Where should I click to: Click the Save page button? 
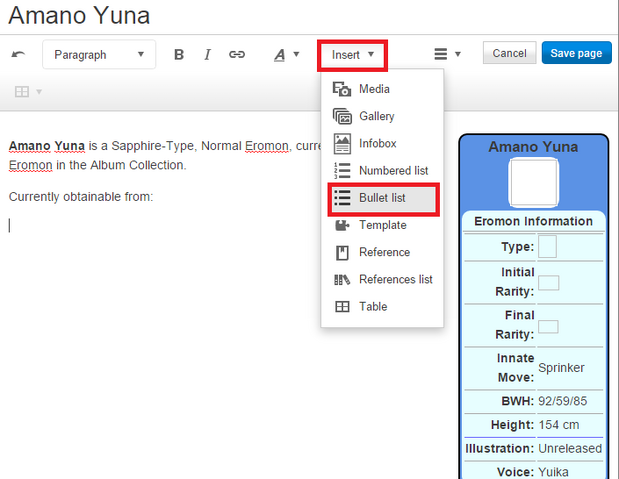pos(576,53)
